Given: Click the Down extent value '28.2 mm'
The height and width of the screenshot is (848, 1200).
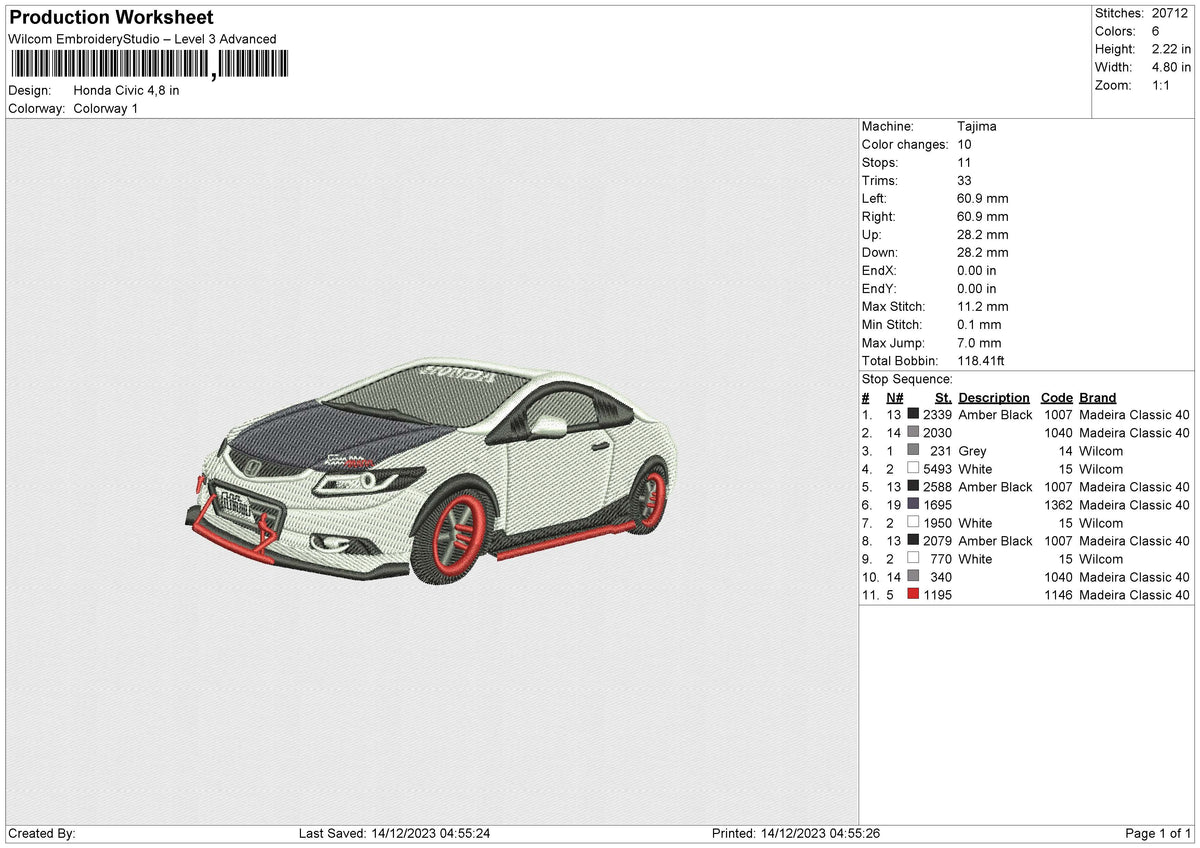Looking at the screenshot, I should pyautogui.click(x=983, y=252).
